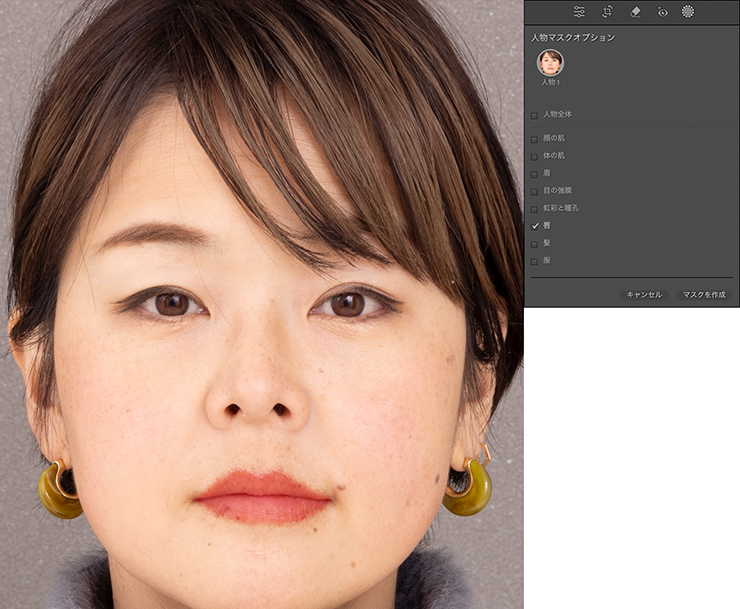Check the 目の強膜 checkbox

[x=535, y=191]
